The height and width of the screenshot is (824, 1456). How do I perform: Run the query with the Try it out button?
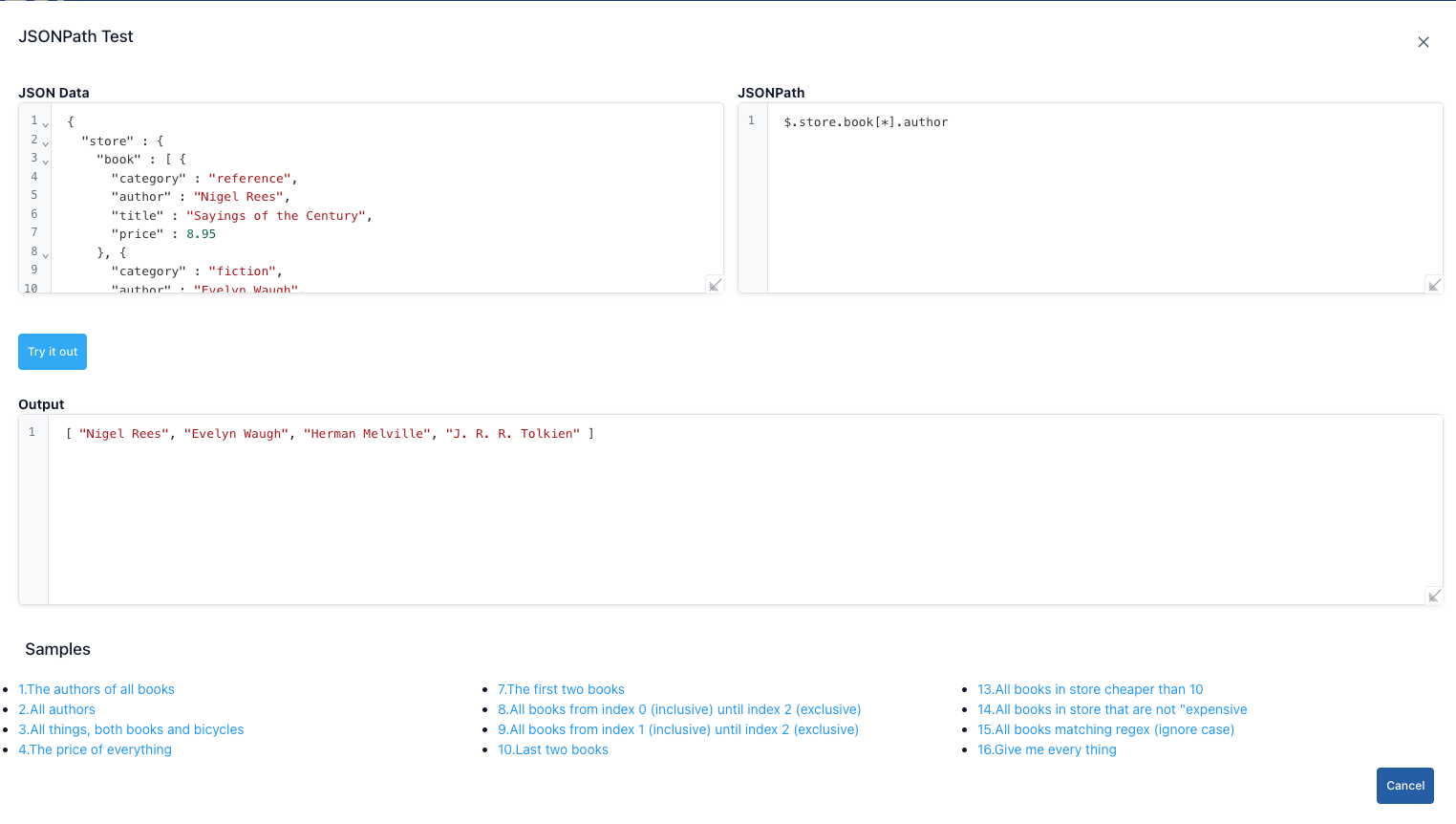coord(52,352)
